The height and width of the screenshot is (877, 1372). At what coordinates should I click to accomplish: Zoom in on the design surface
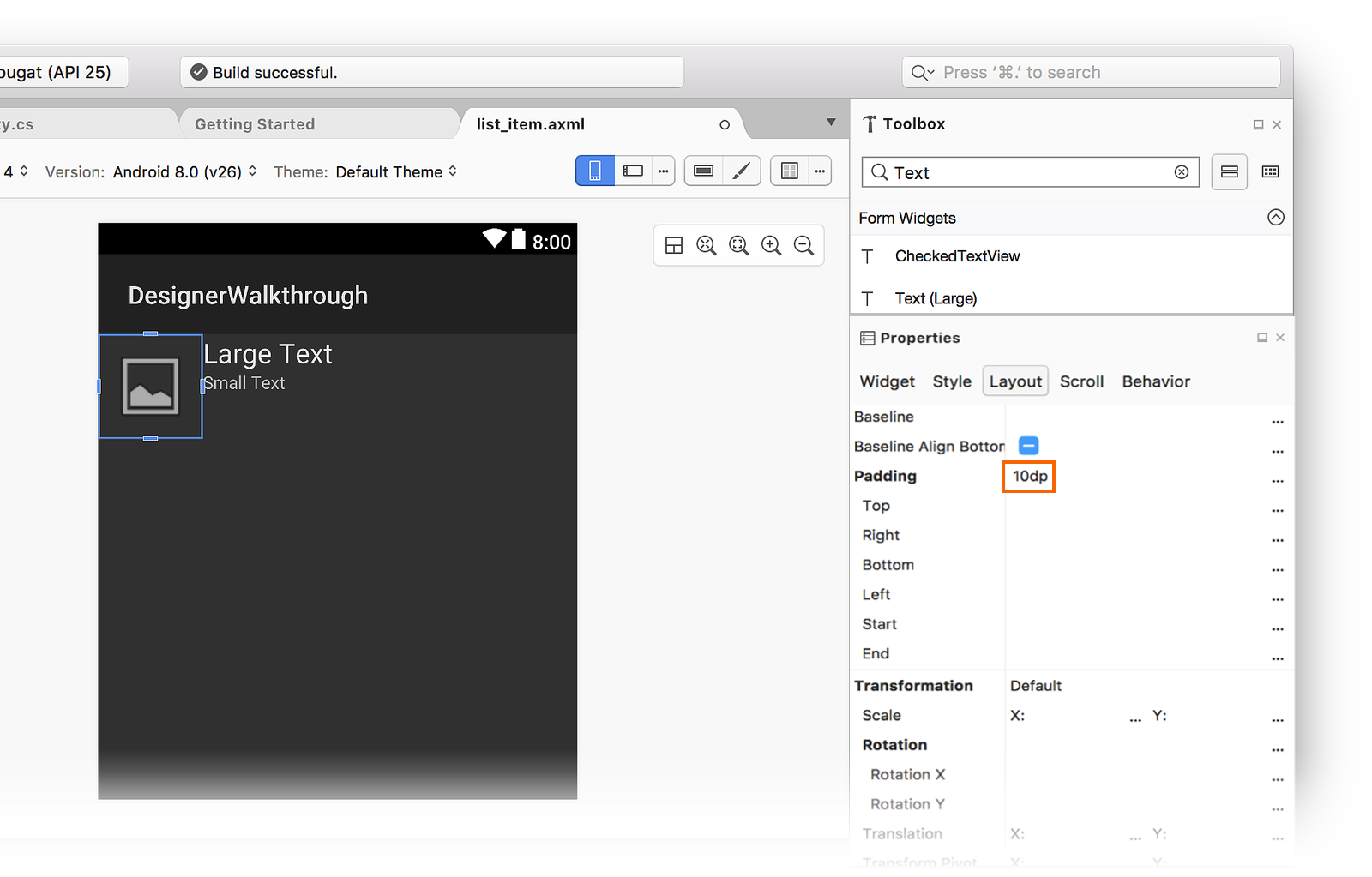[771, 246]
